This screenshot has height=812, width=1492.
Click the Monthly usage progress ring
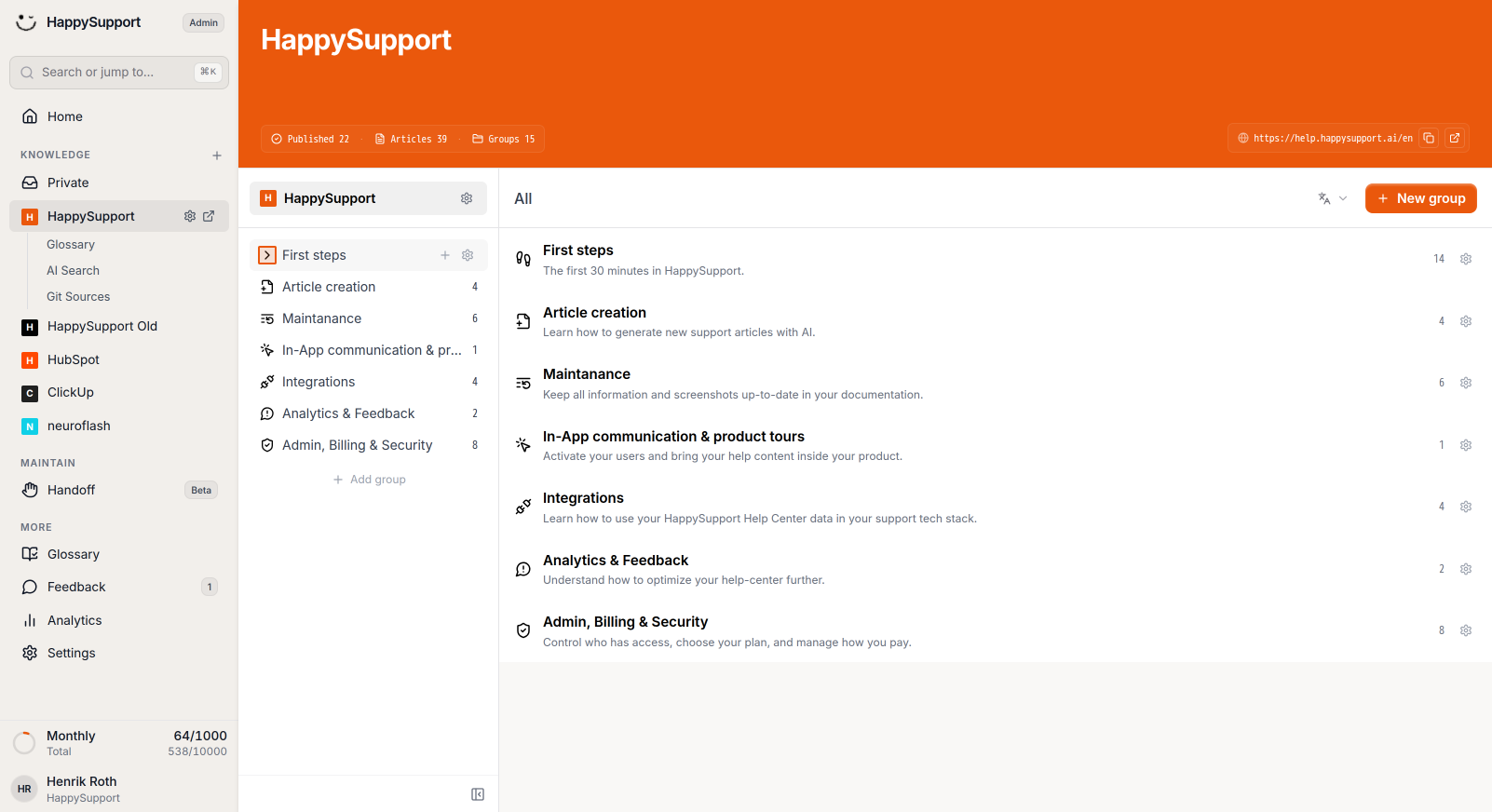(x=24, y=743)
